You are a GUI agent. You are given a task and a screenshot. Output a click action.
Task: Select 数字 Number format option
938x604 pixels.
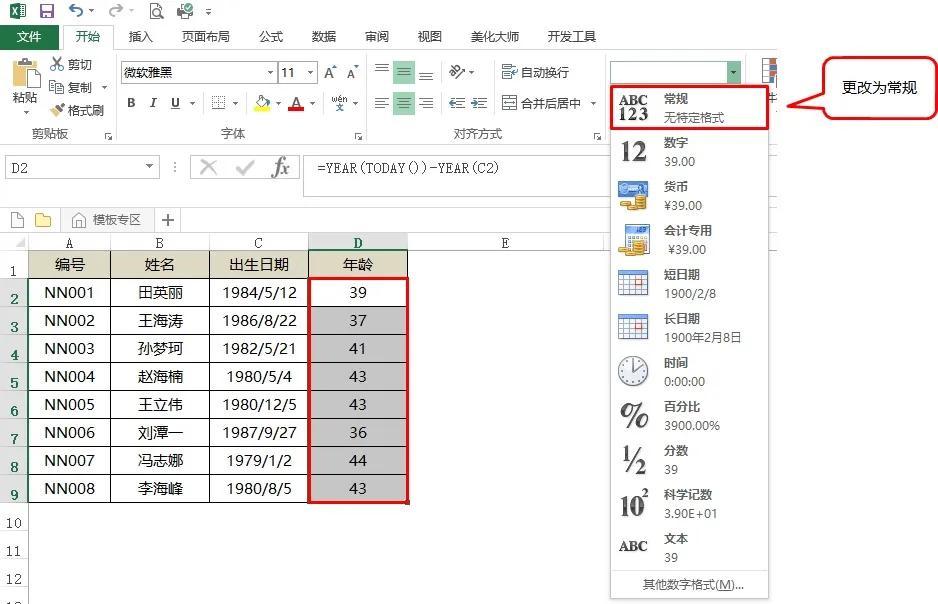689,151
